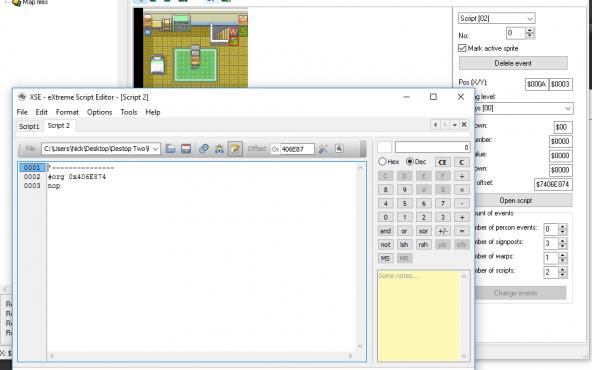This screenshot has height=370, width=592.
Task: Click the debug bug icon
Action: click(219, 149)
